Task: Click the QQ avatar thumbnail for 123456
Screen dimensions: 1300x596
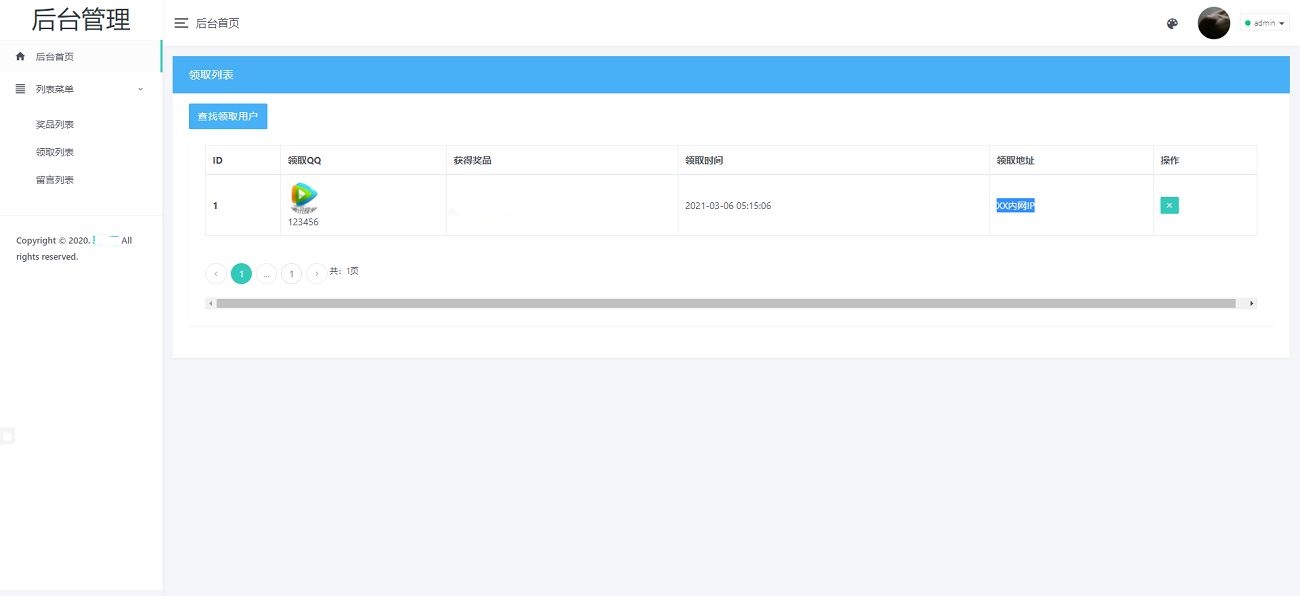Action: point(304,198)
